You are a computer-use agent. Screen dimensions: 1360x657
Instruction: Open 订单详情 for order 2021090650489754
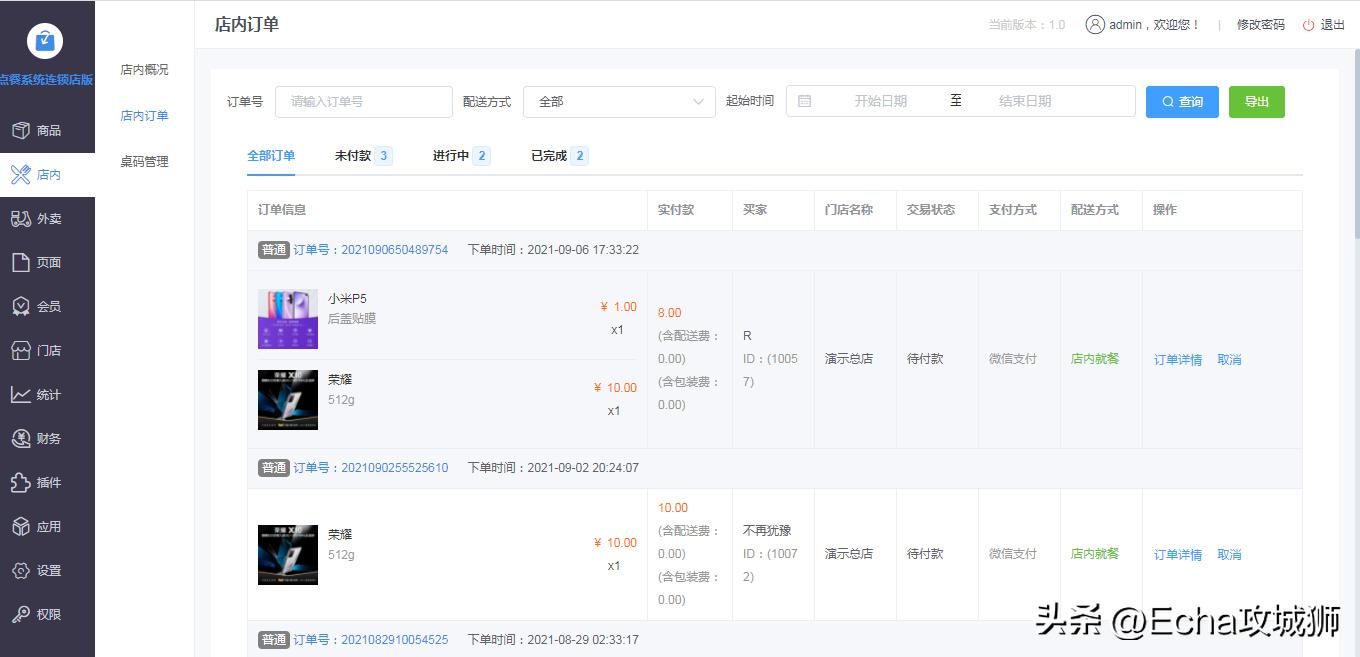click(x=1177, y=358)
